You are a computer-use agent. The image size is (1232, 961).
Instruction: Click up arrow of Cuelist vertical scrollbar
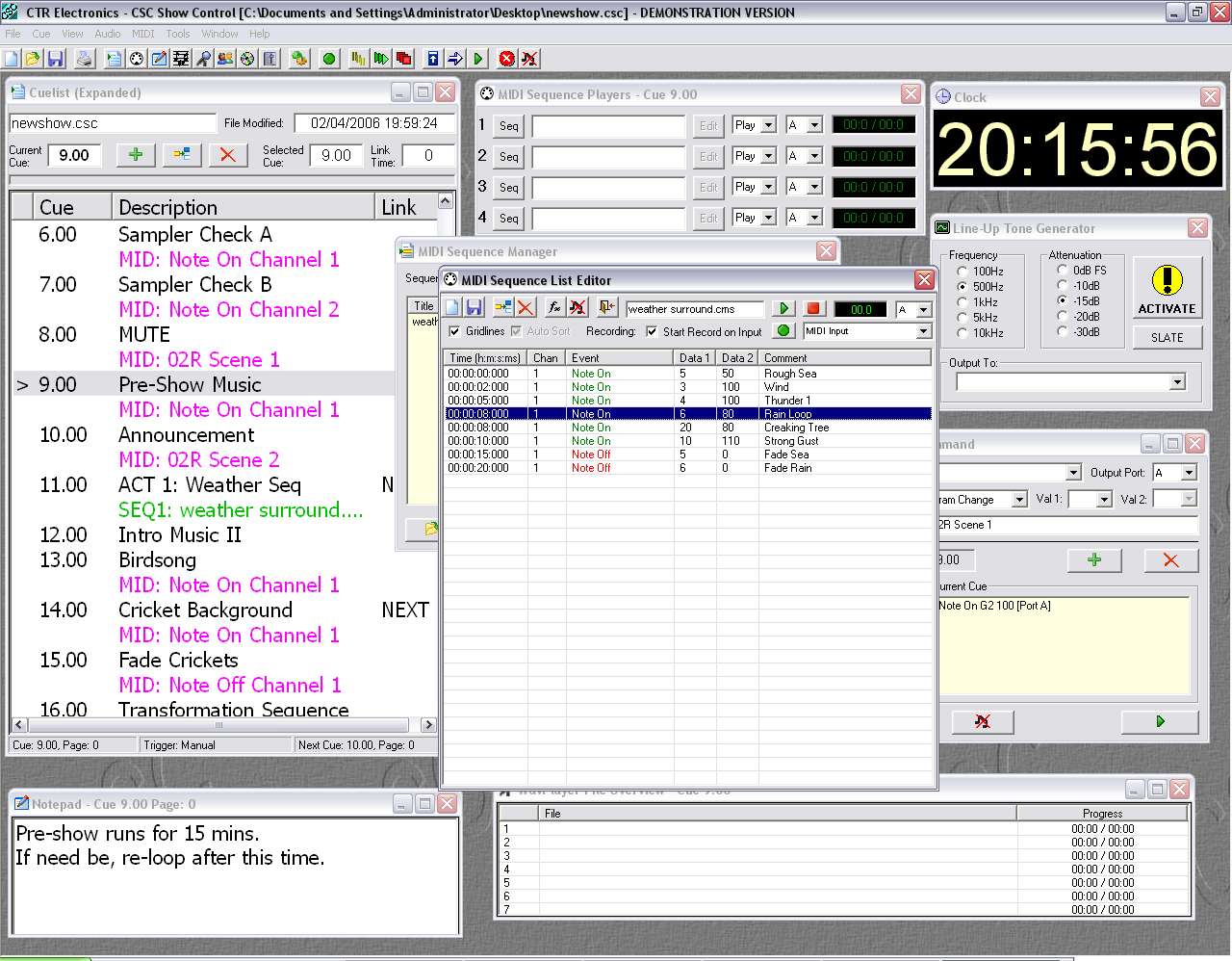(x=445, y=201)
